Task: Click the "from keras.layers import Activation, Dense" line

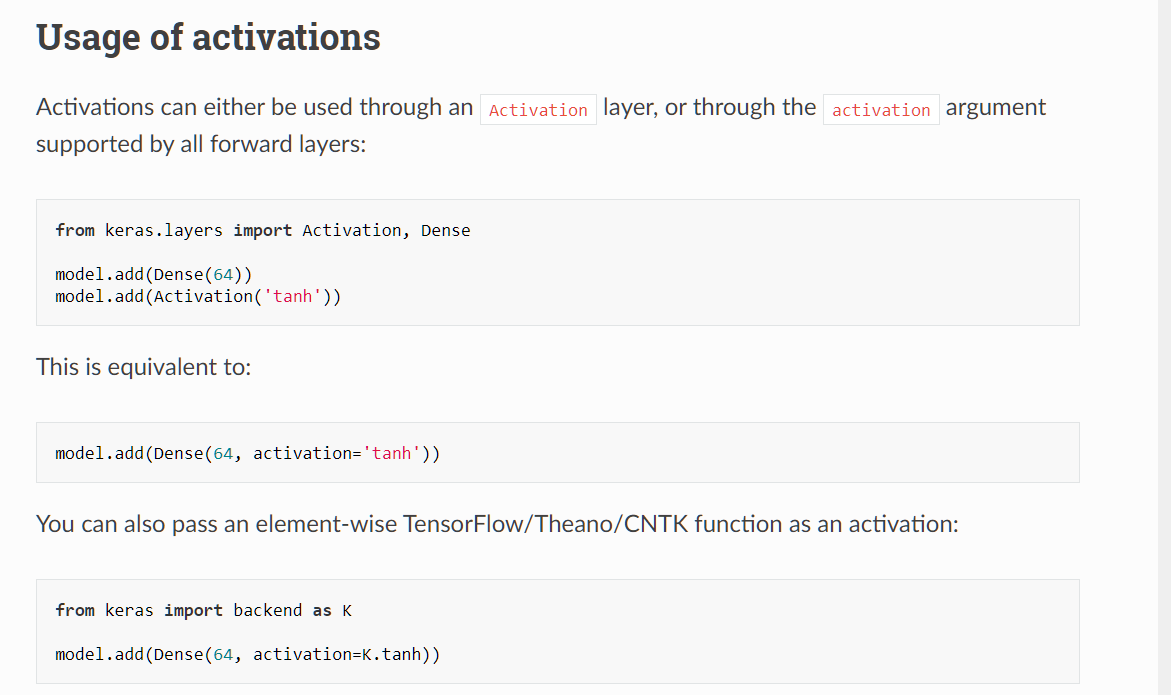Action: [x=262, y=230]
